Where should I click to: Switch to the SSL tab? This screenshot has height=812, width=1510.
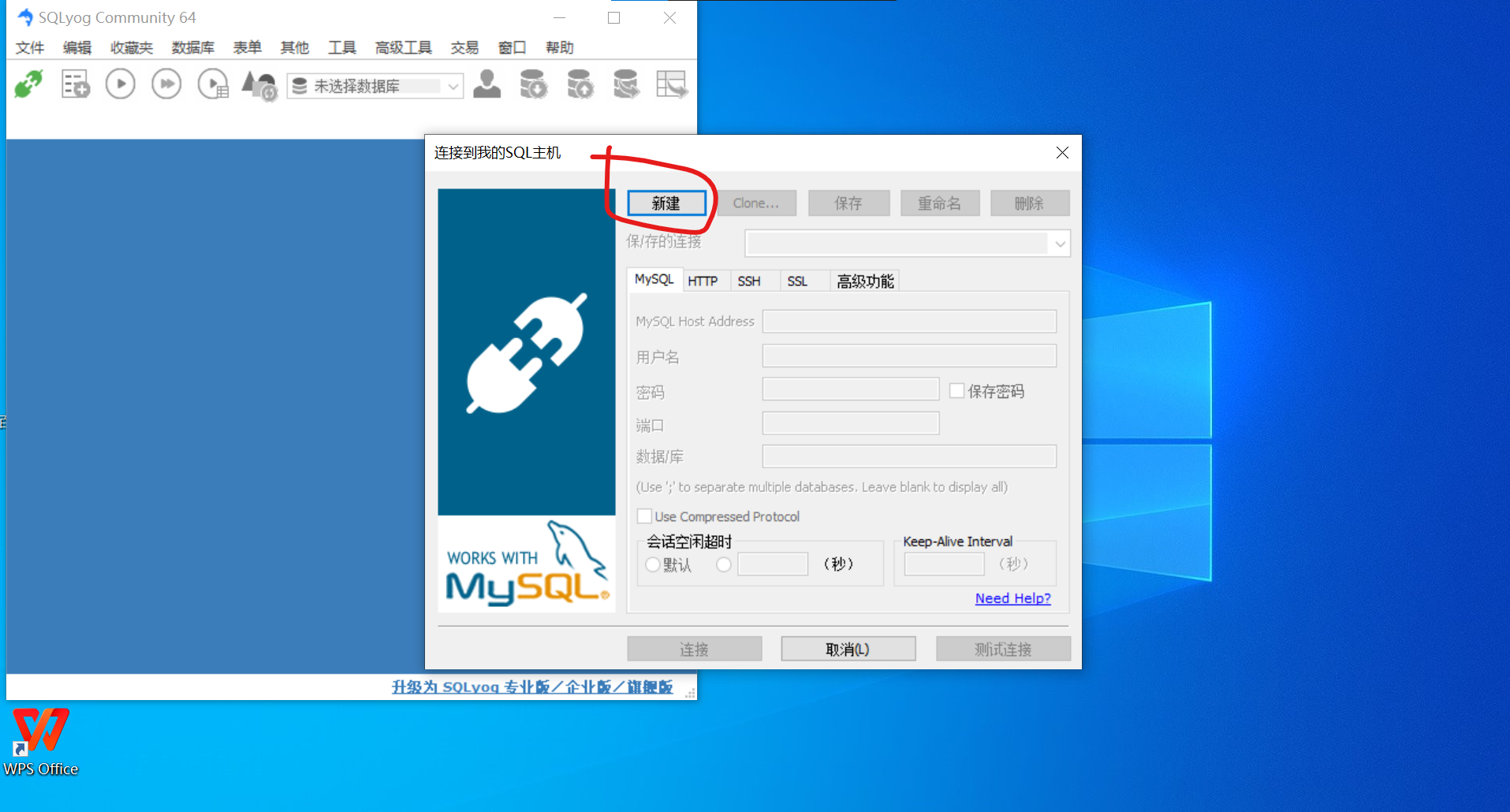(797, 281)
